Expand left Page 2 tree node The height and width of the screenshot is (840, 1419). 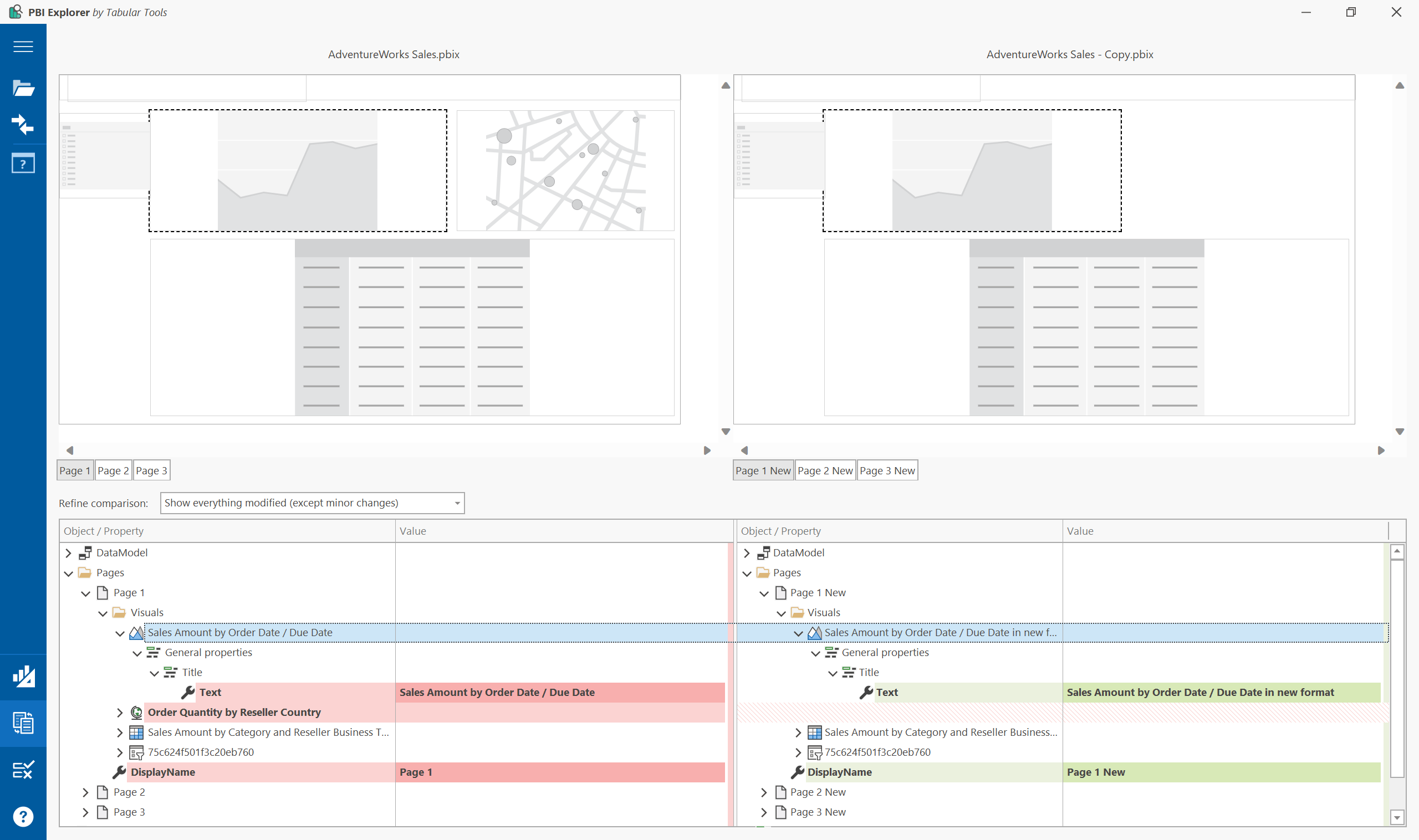point(85,792)
